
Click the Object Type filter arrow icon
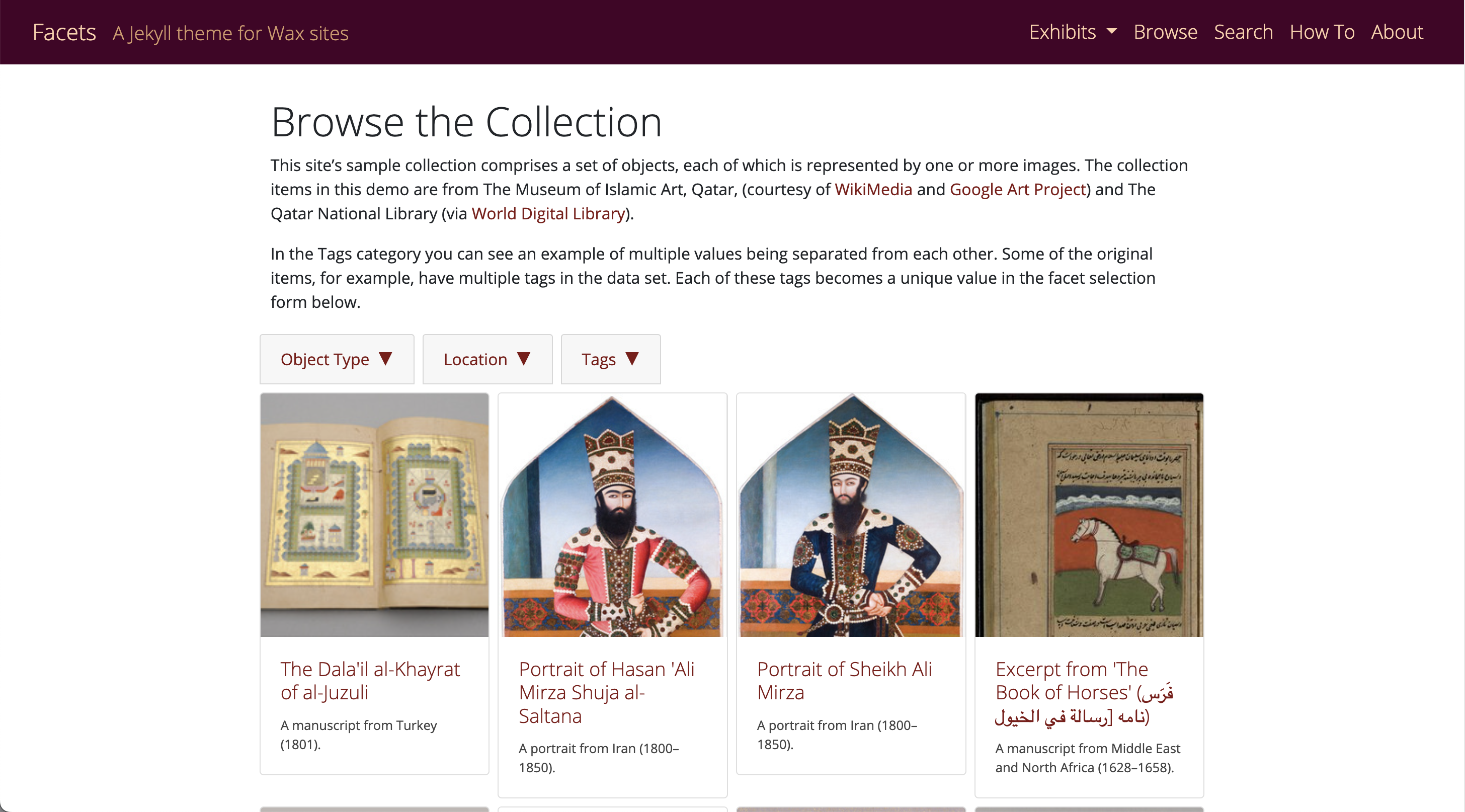click(x=387, y=358)
